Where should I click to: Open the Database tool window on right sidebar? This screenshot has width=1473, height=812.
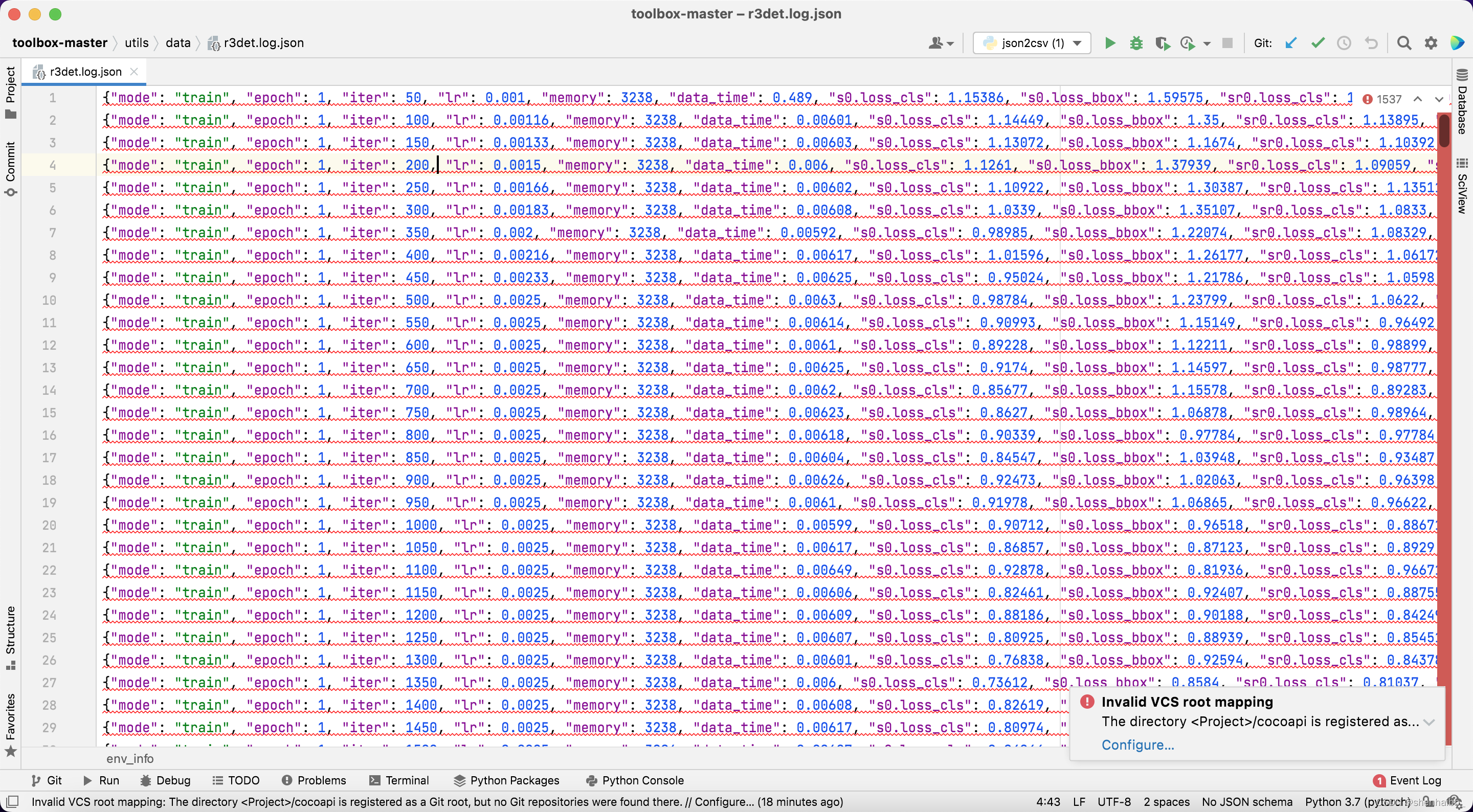[1463, 103]
